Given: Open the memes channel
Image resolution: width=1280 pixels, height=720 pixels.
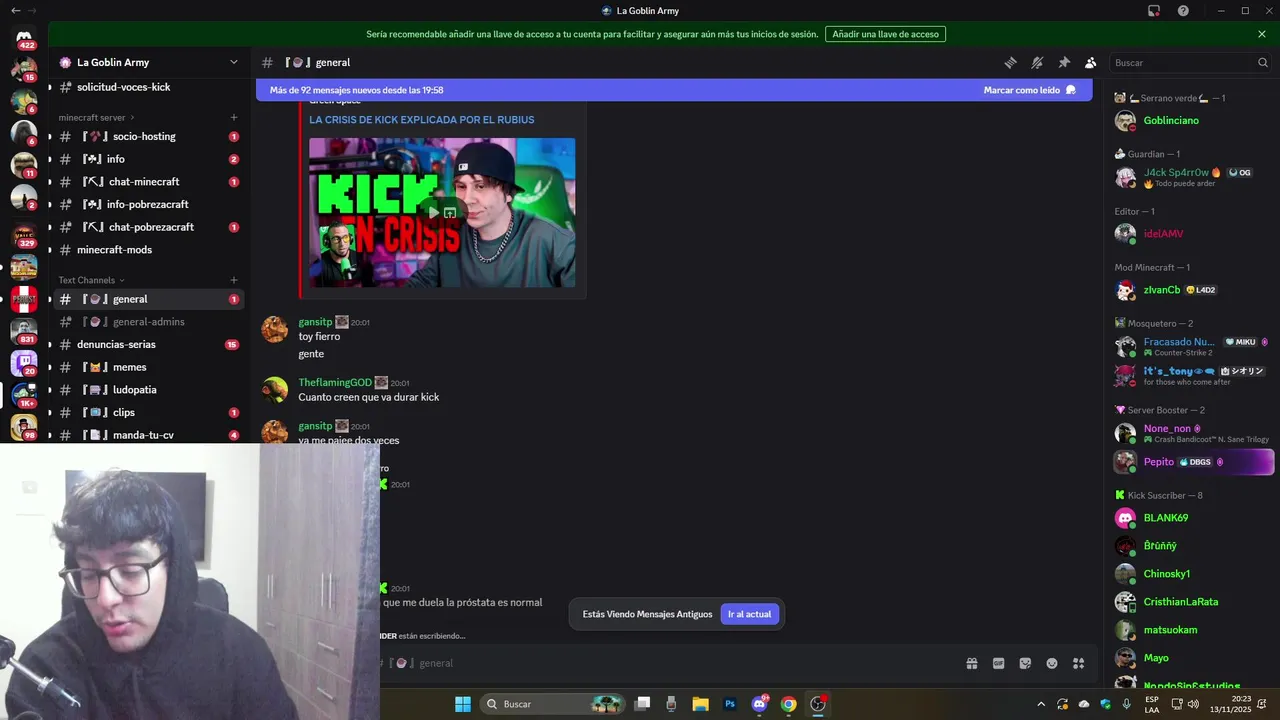Looking at the screenshot, I should [148, 367].
